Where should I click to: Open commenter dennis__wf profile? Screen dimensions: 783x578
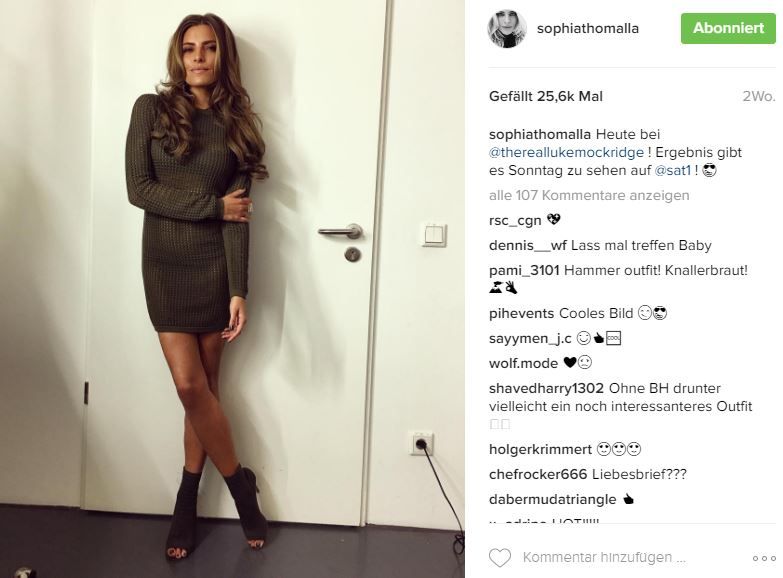click(x=528, y=245)
